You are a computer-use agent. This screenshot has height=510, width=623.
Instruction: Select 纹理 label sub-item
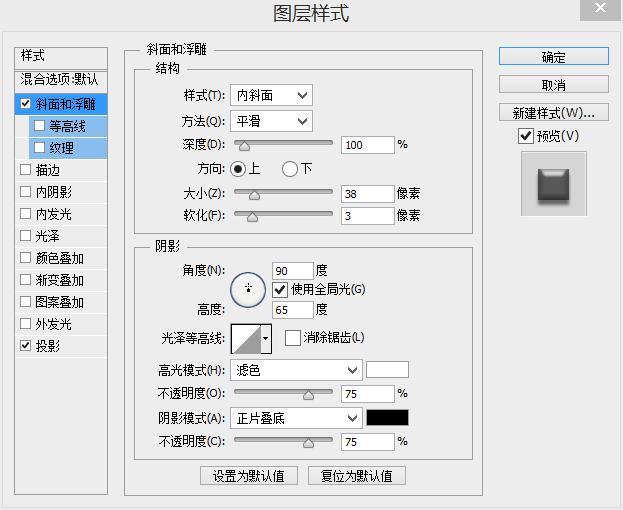click(x=61, y=148)
